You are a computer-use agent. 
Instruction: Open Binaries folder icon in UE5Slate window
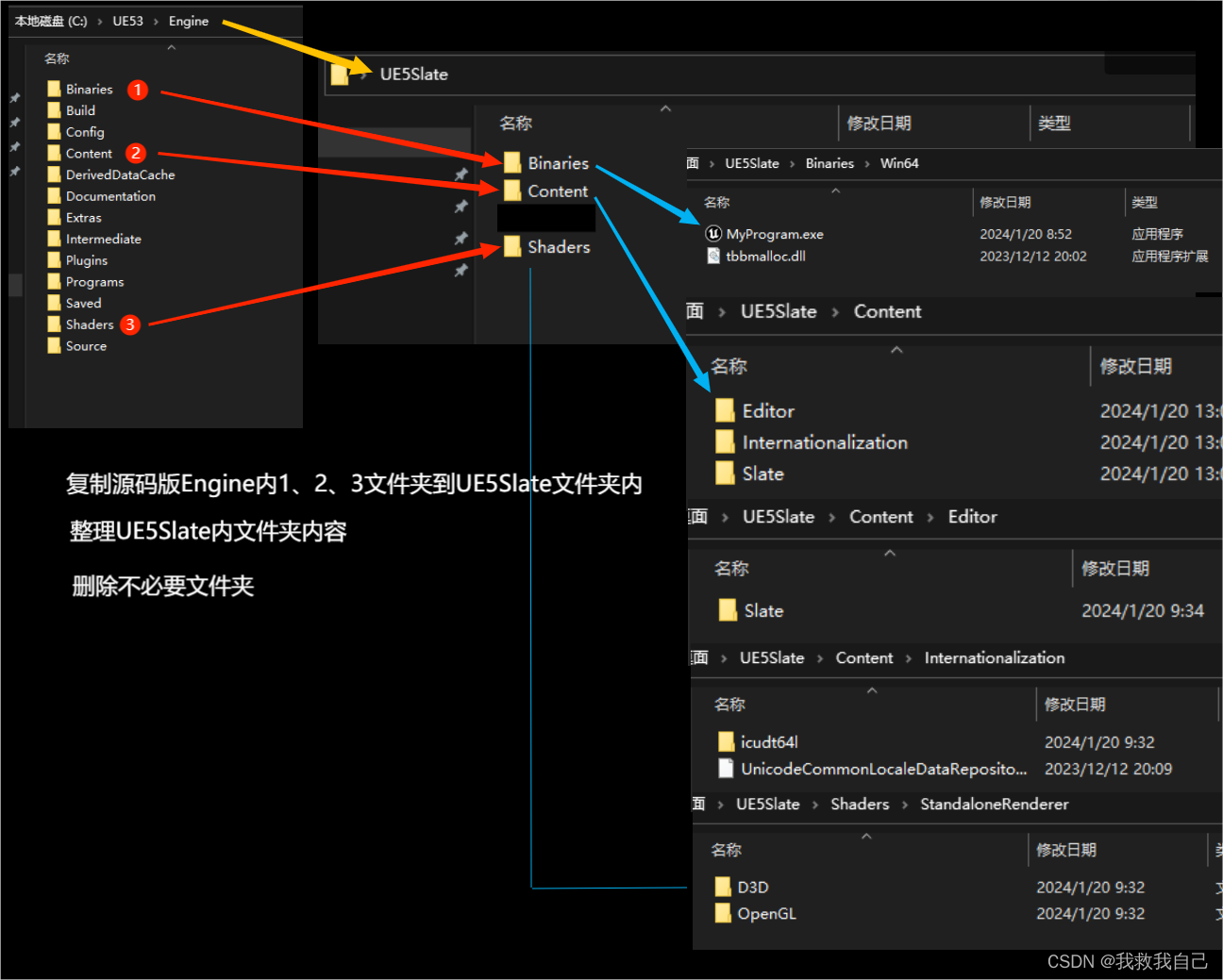pyautogui.click(x=512, y=162)
